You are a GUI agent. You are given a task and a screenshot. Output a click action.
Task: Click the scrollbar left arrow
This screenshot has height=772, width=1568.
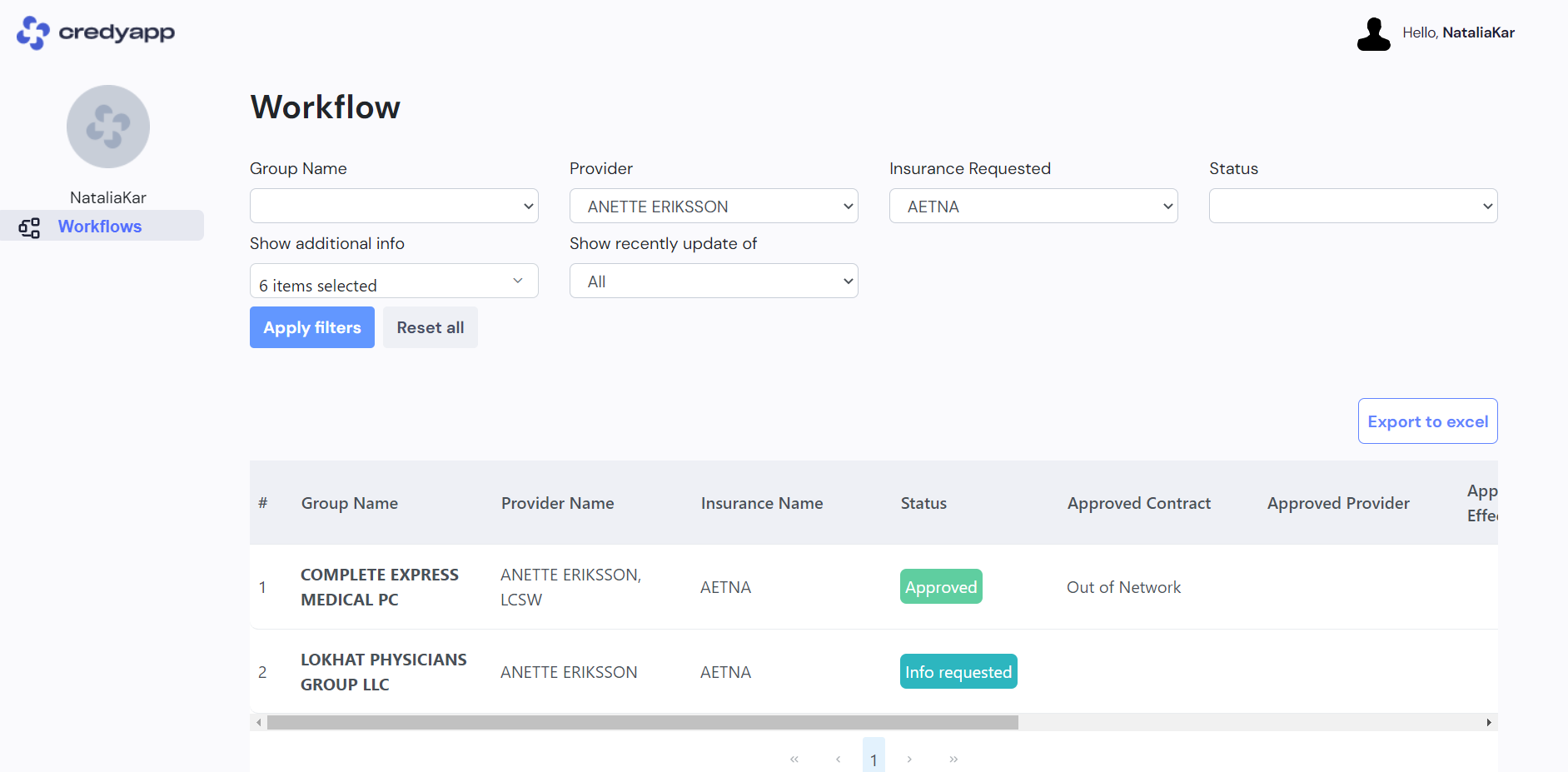click(258, 722)
